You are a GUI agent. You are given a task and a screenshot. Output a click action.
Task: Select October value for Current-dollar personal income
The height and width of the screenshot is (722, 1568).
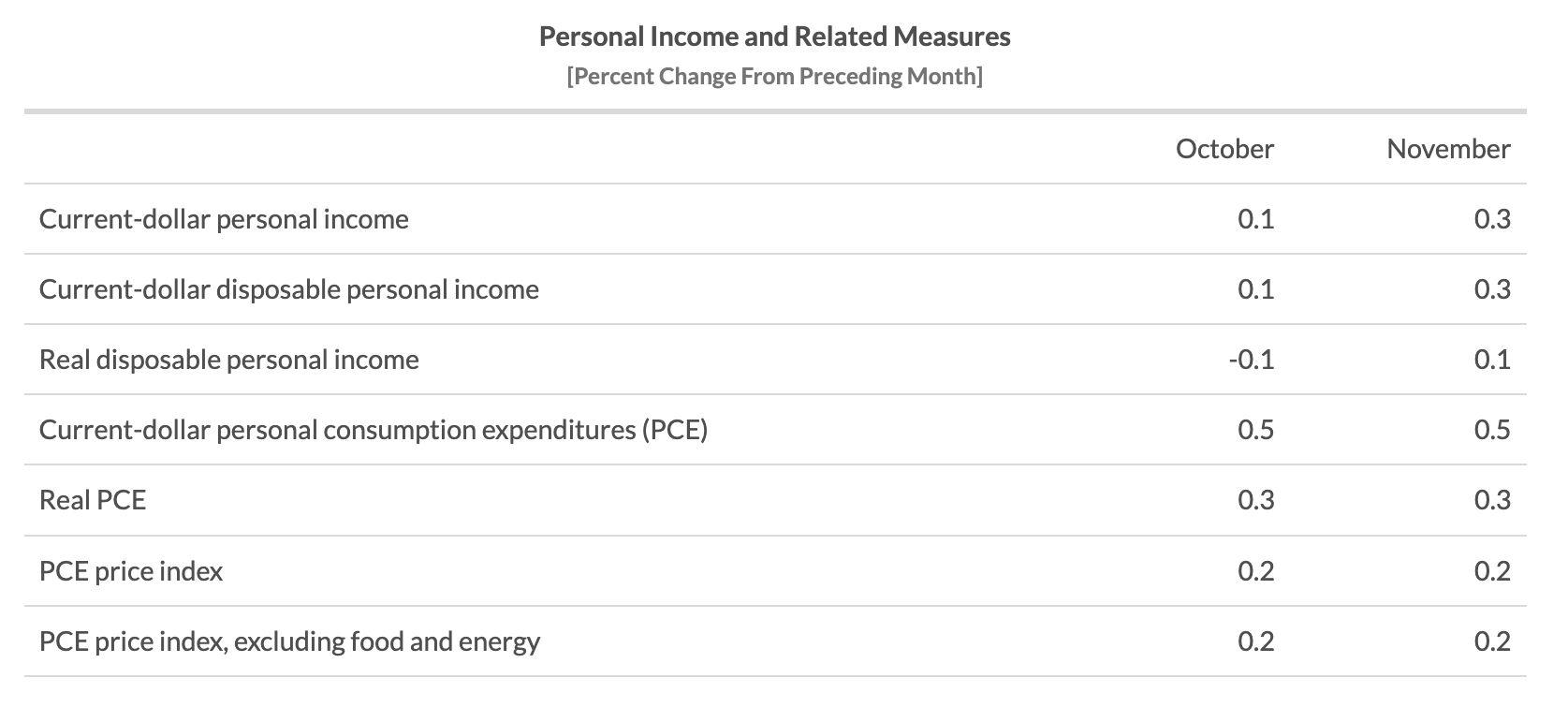(x=1255, y=219)
